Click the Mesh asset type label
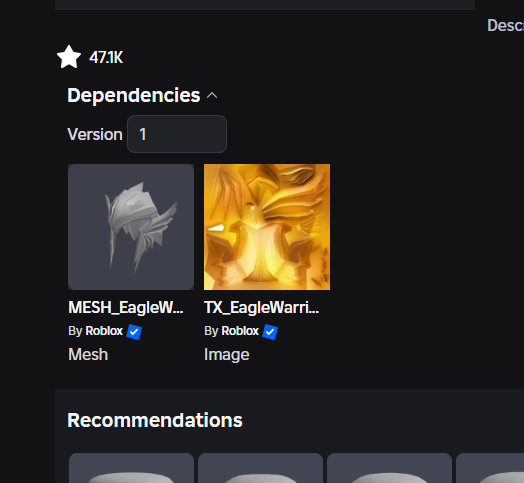The height and width of the screenshot is (483, 524). pos(88,354)
